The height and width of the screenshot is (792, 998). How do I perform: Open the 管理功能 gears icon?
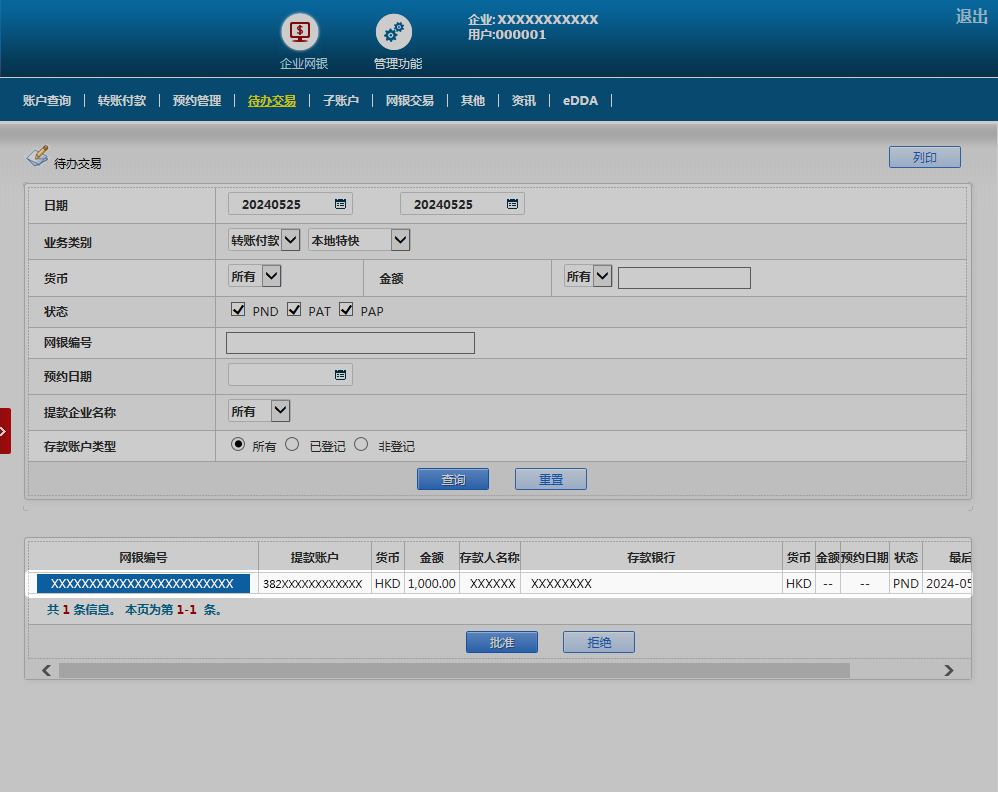pos(393,32)
